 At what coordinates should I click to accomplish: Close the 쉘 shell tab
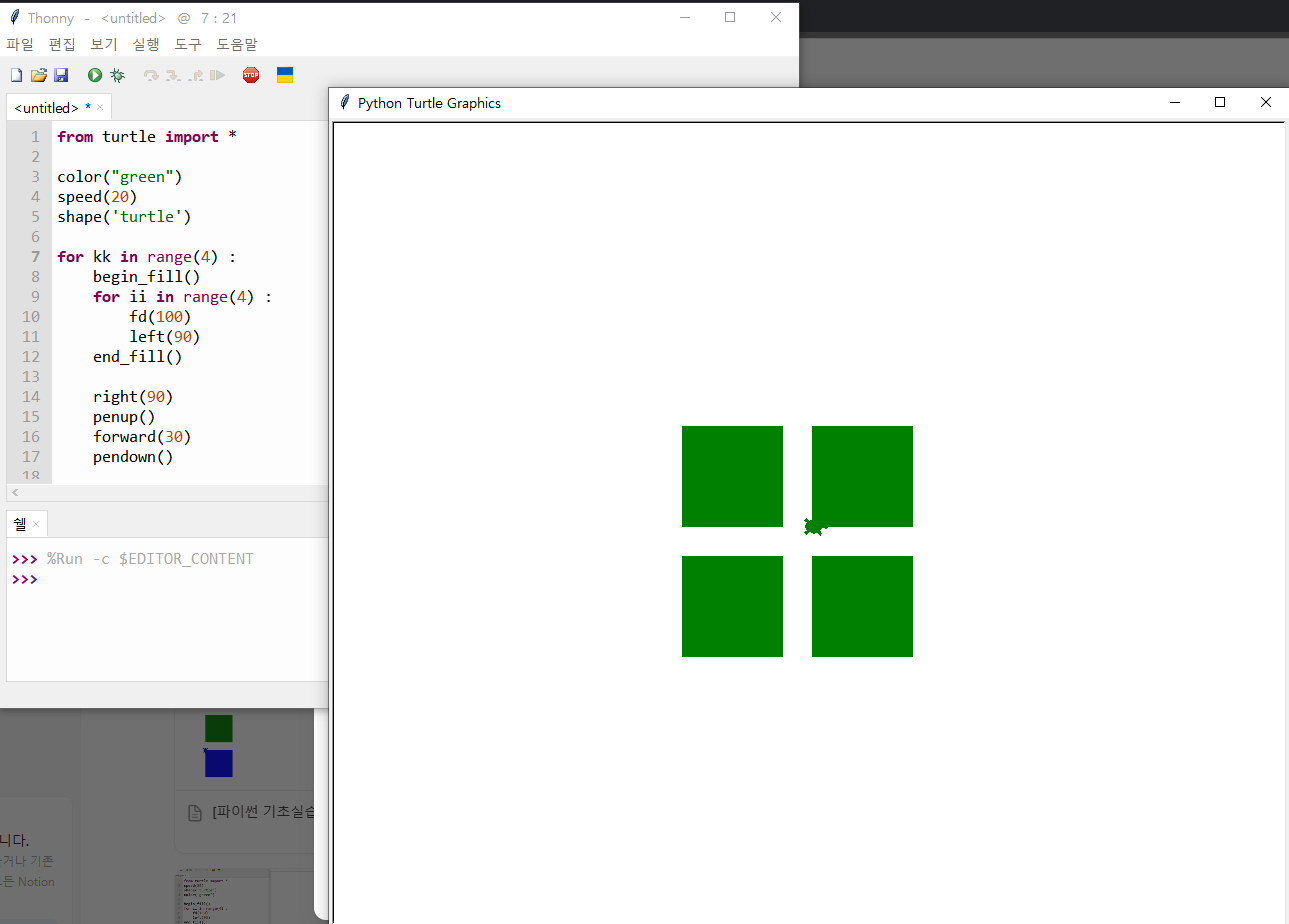[x=36, y=524]
